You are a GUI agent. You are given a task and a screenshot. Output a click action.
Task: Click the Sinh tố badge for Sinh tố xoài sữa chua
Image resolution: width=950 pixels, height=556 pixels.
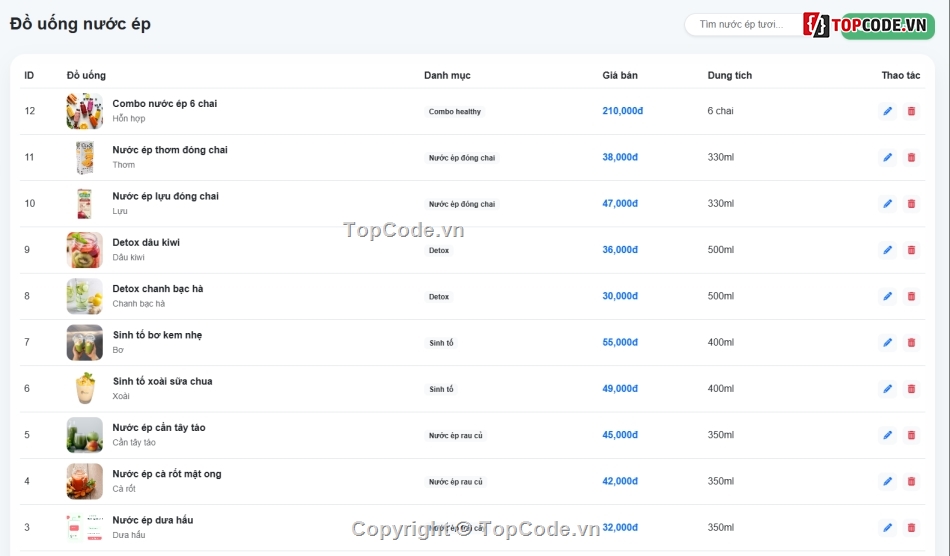[441, 389]
